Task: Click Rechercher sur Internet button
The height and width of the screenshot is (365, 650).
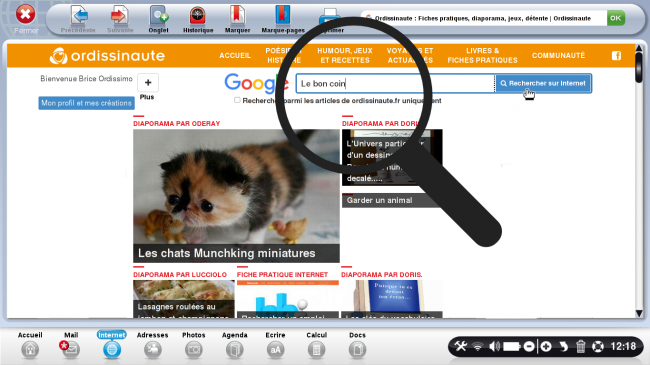Action: coord(543,83)
